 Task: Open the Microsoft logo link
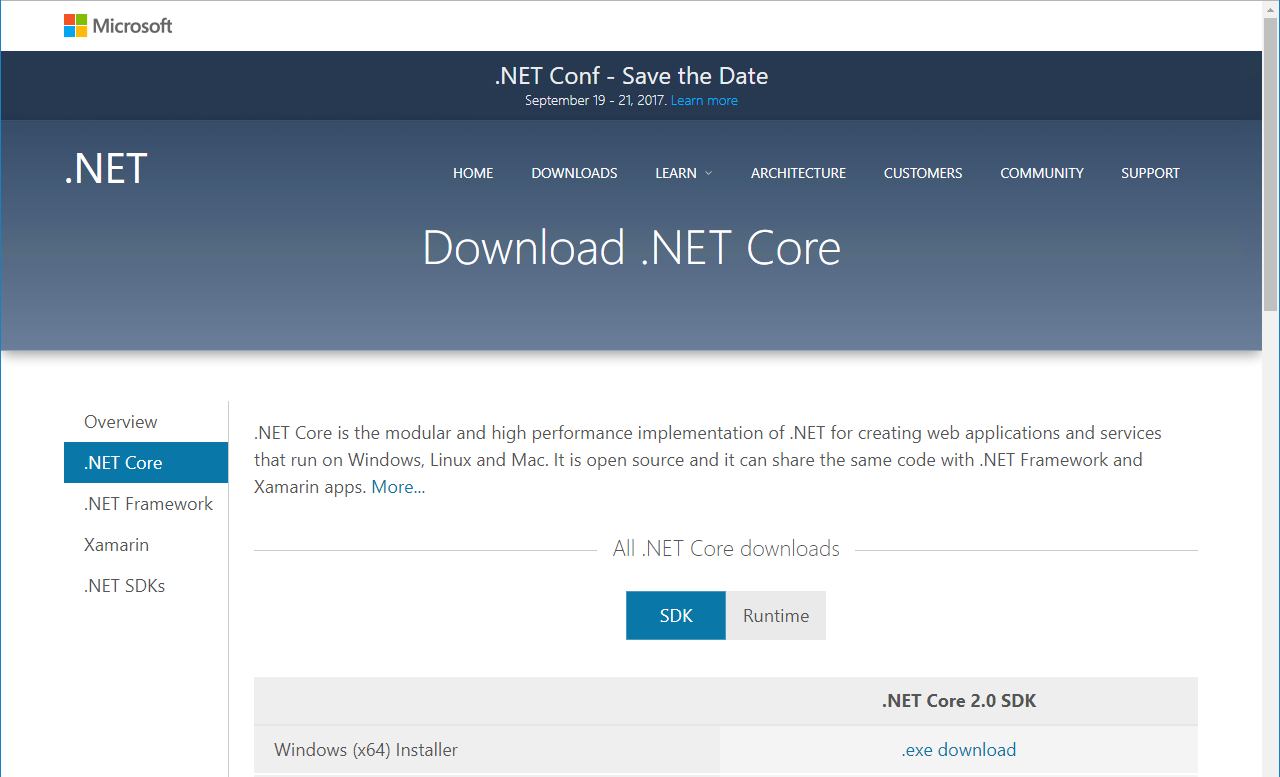(x=118, y=25)
